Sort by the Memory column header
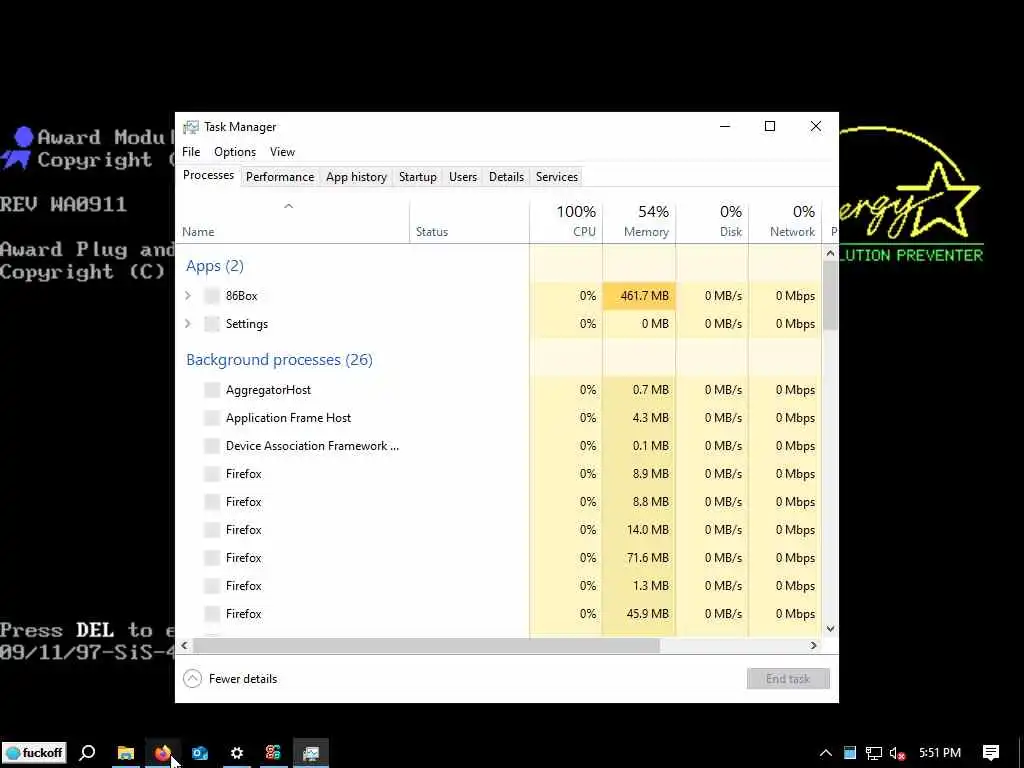Image resolution: width=1024 pixels, height=768 pixels. point(639,221)
